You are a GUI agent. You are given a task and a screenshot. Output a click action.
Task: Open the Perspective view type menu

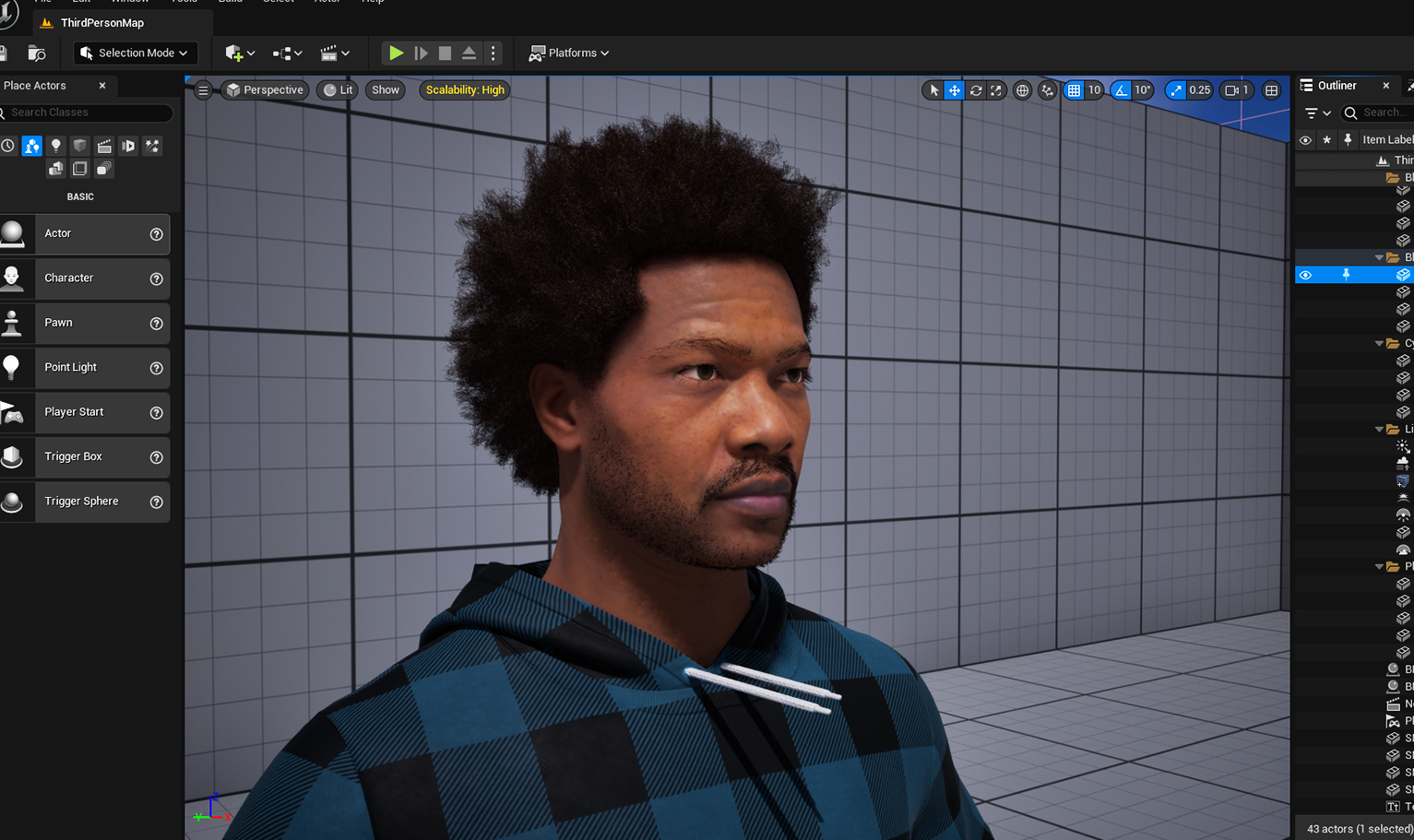265,90
